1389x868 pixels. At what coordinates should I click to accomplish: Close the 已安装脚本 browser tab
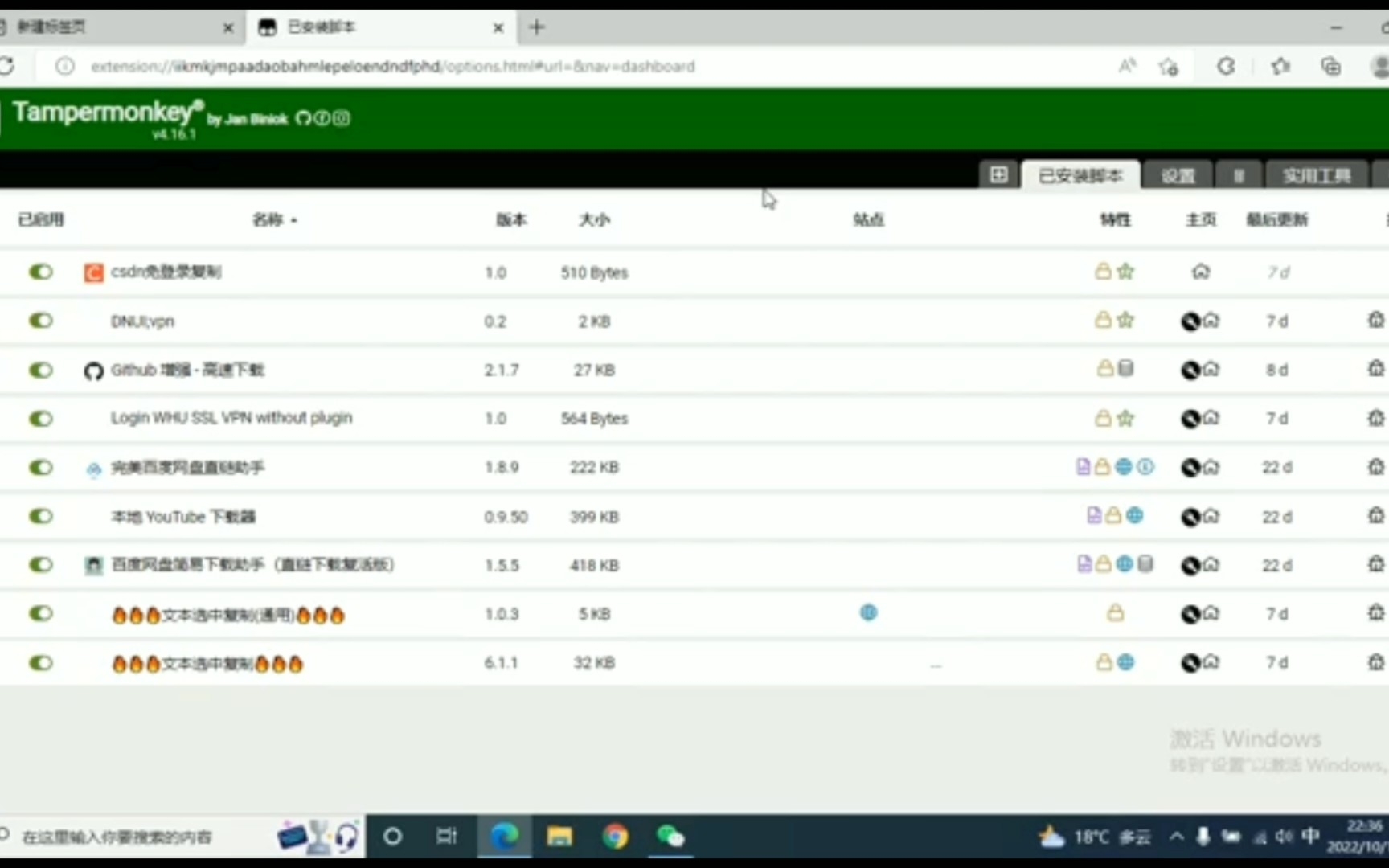[498, 28]
